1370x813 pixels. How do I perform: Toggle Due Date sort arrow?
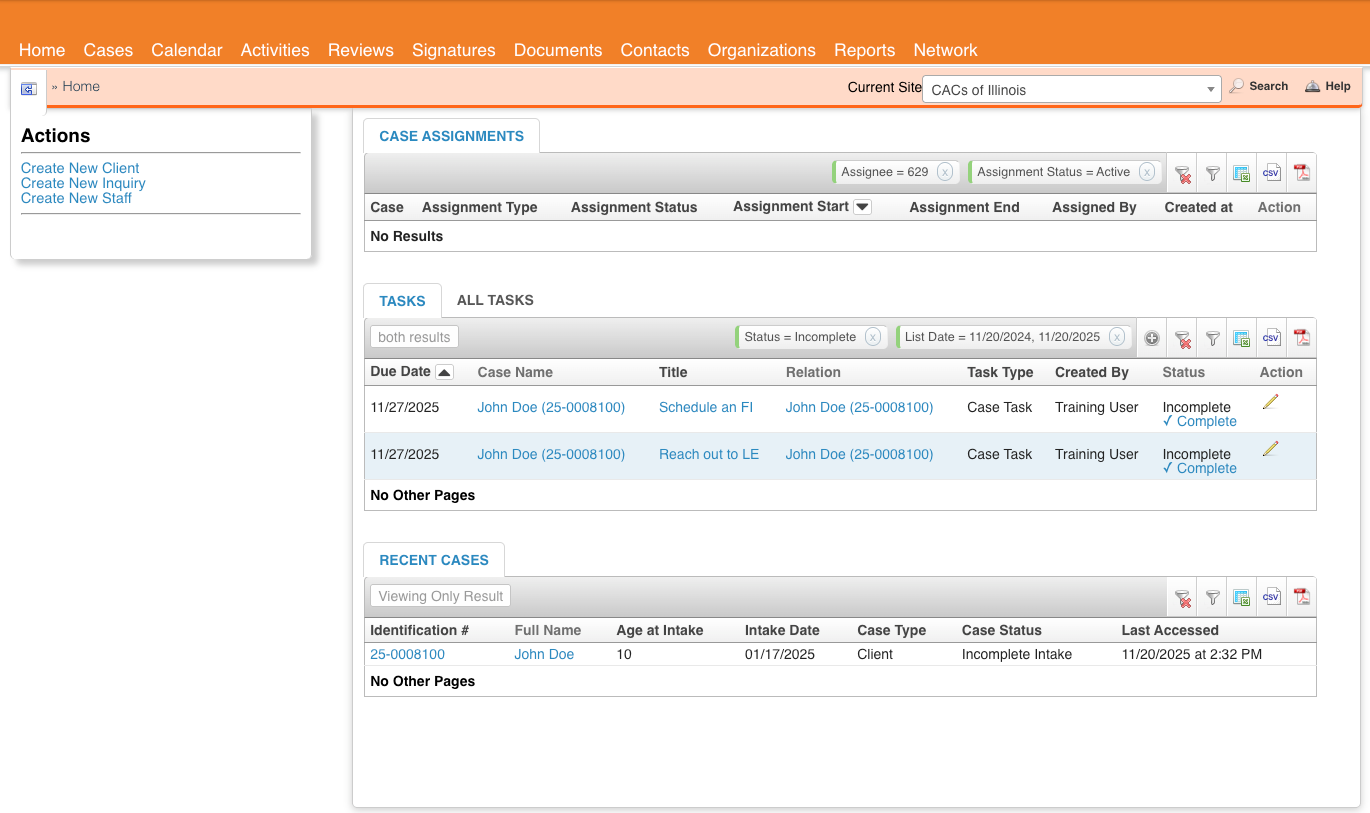click(x=445, y=372)
